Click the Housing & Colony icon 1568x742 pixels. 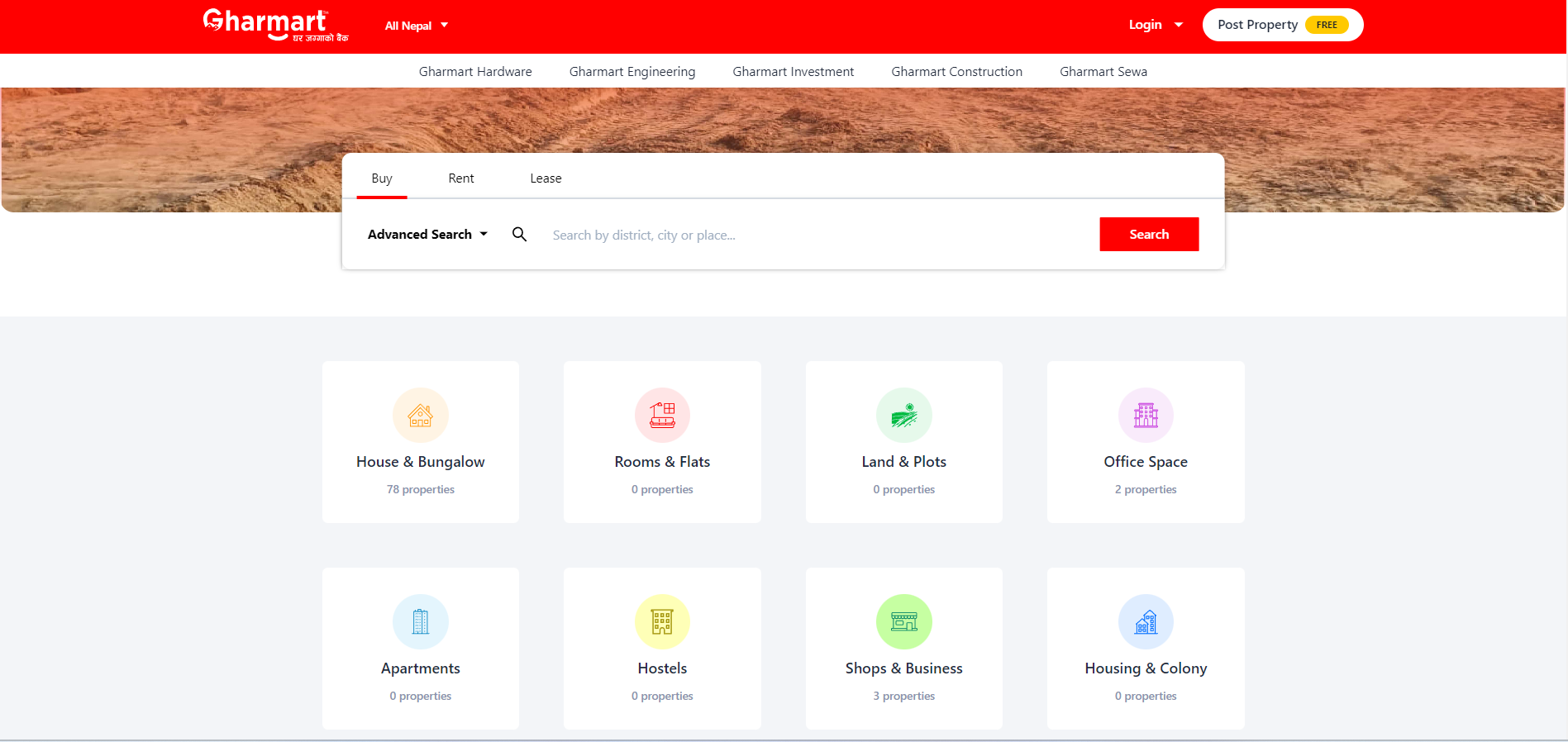[1146, 621]
